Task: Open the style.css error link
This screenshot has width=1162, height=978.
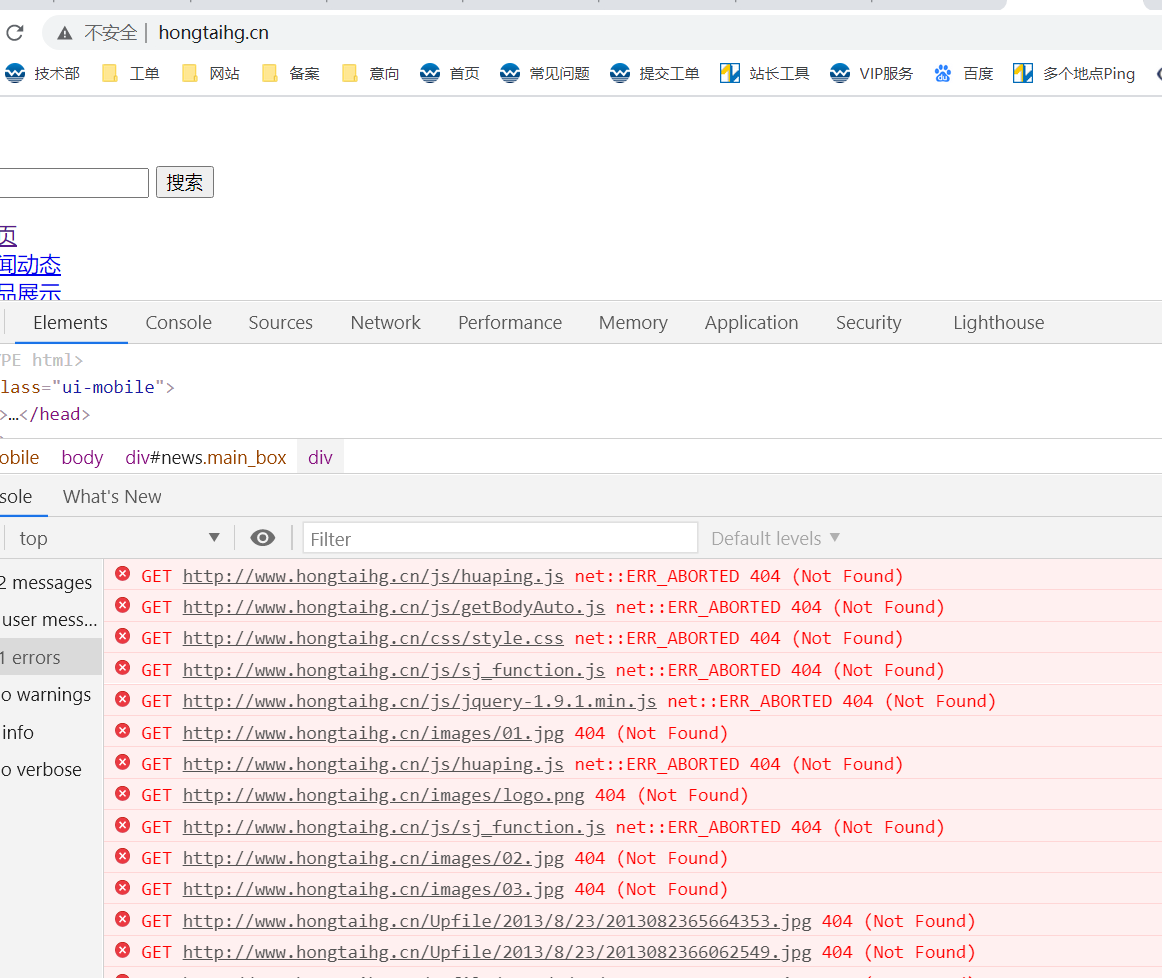Action: 373,638
